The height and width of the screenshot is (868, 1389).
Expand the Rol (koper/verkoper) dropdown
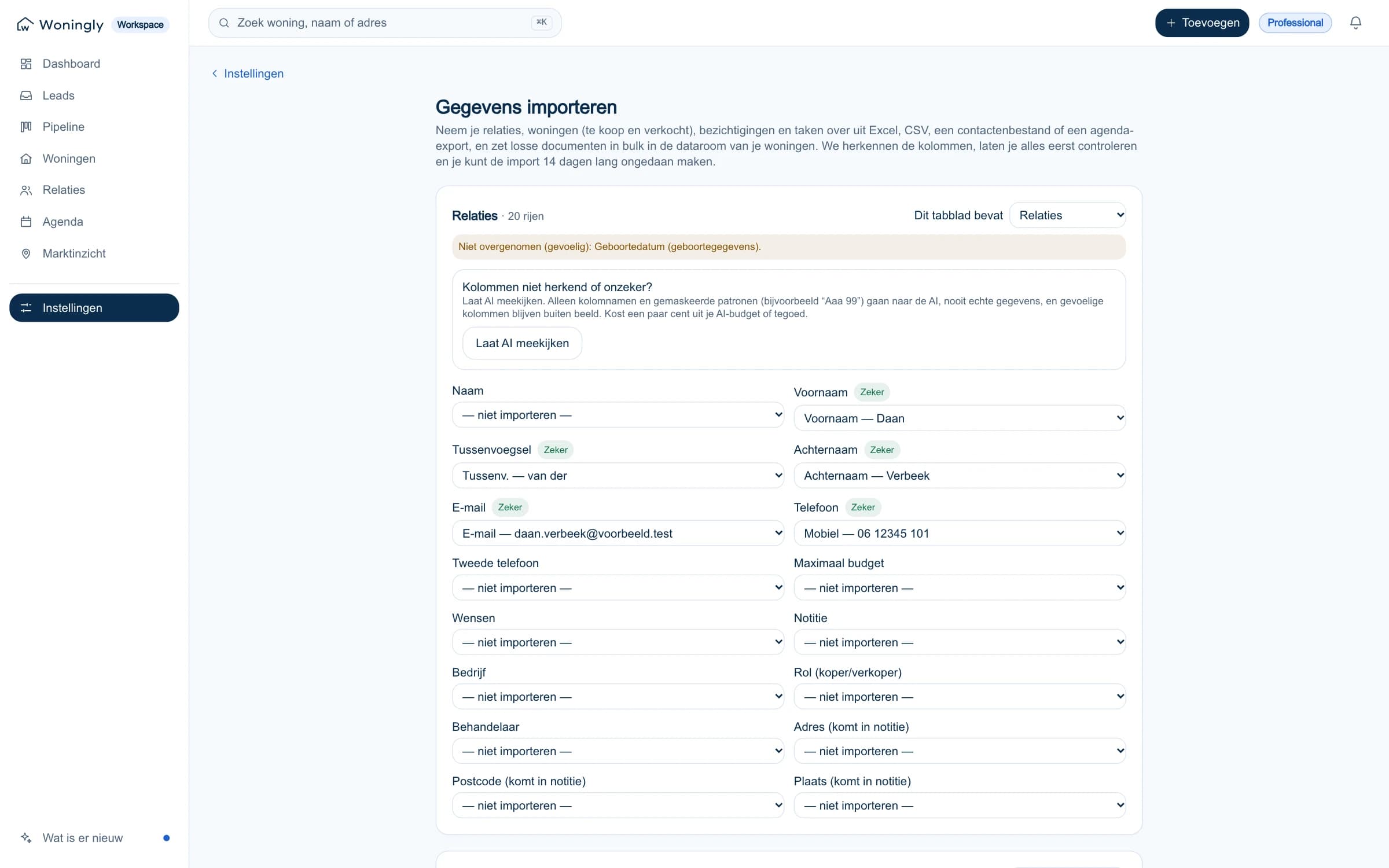(959, 697)
